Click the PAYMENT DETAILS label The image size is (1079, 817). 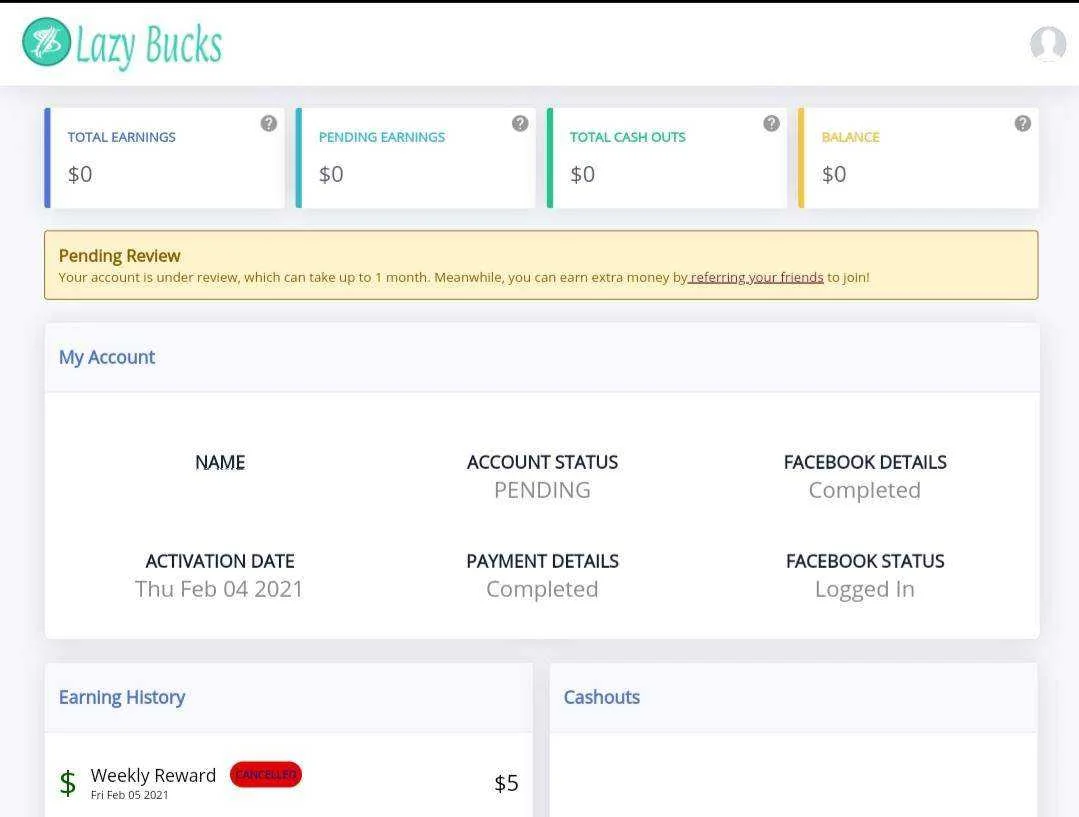(542, 562)
